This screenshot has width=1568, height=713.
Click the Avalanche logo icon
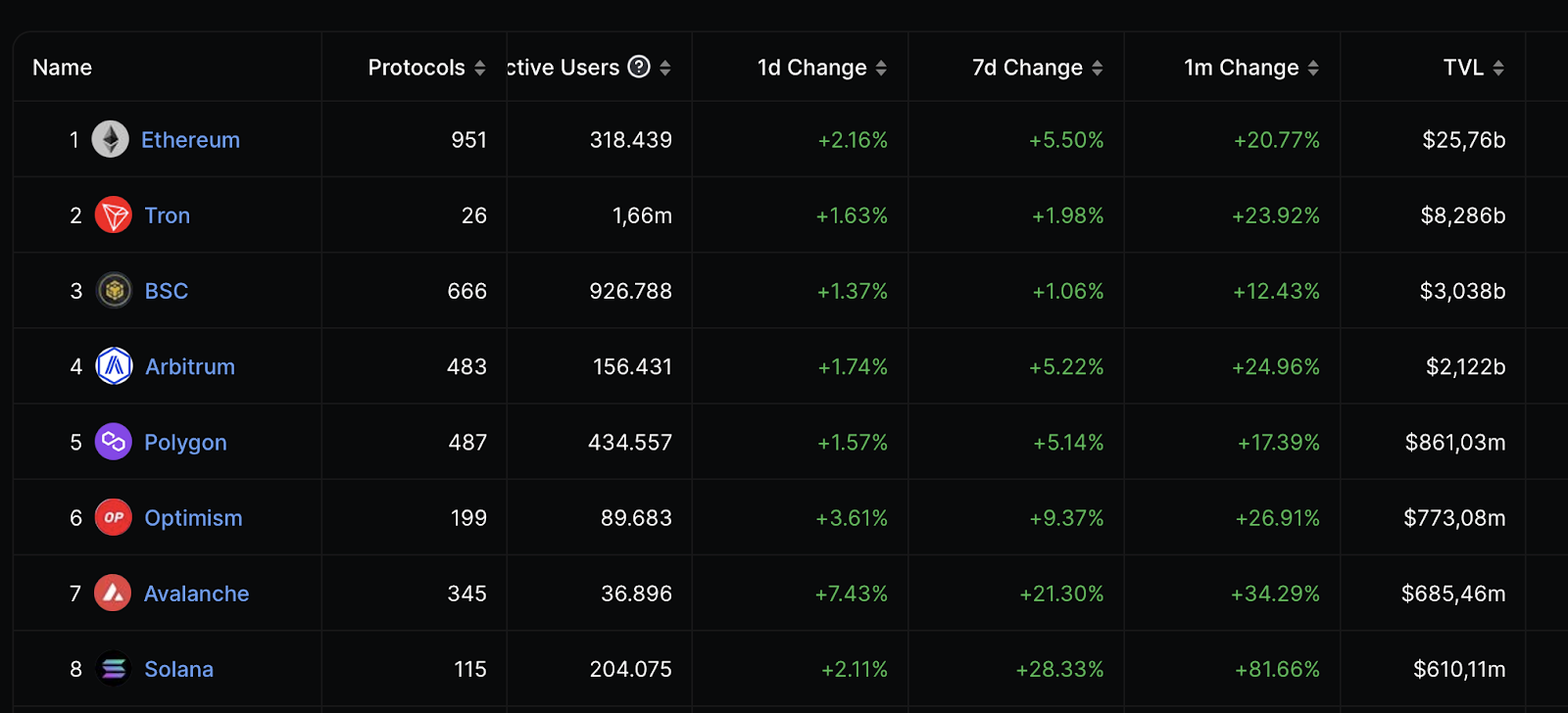[113, 593]
